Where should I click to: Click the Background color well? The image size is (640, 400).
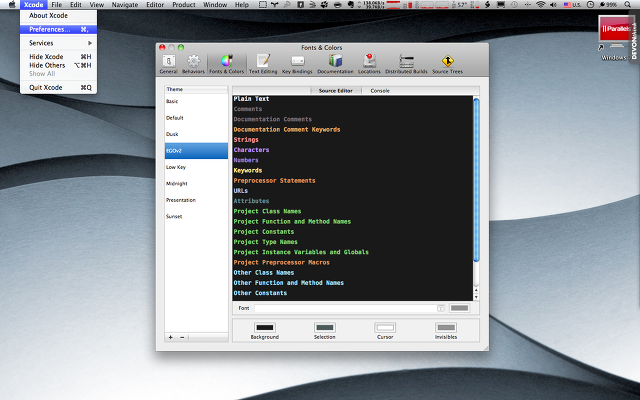pyautogui.click(x=264, y=327)
